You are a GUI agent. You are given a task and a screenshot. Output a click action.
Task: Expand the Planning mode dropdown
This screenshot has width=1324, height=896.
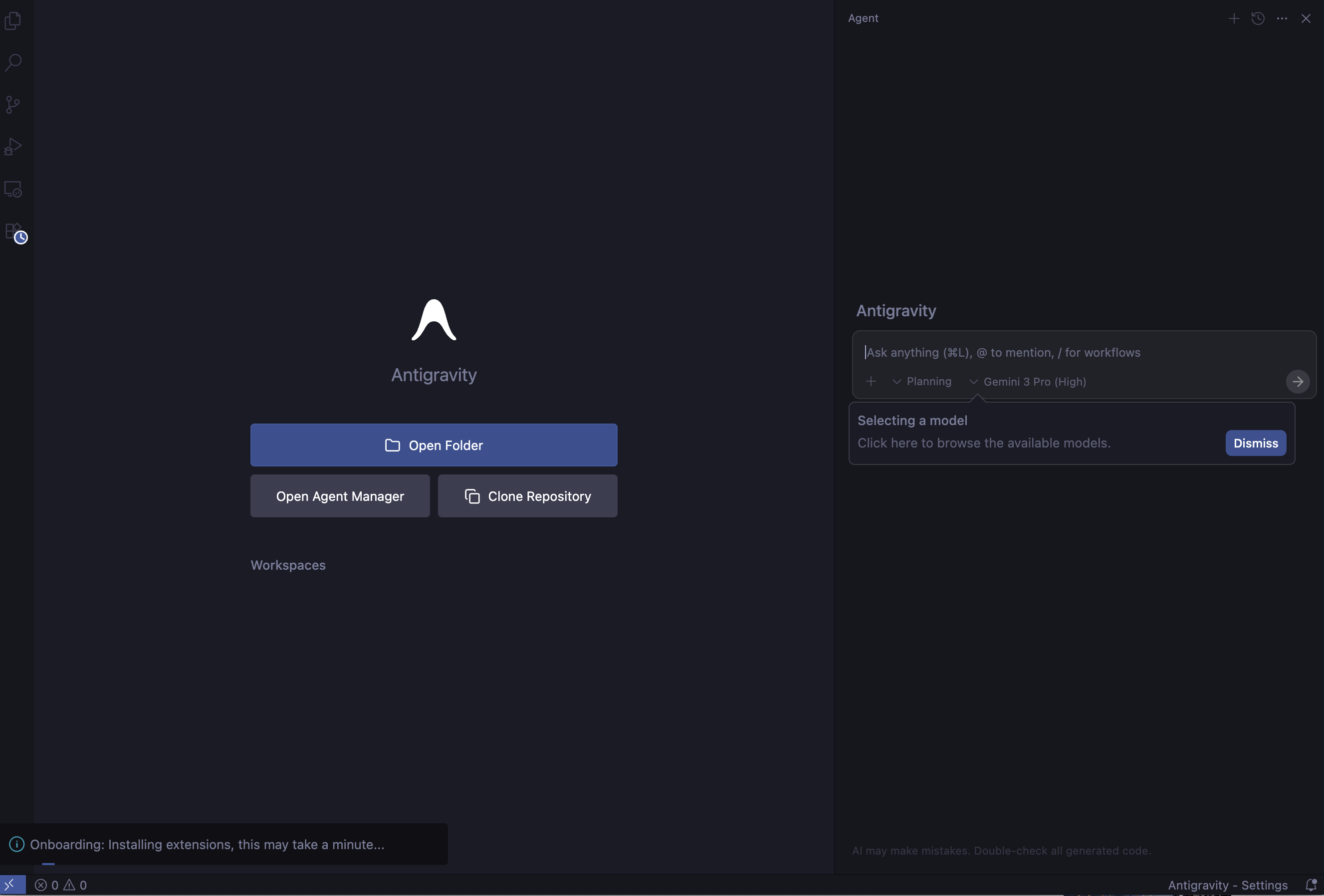click(x=922, y=382)
